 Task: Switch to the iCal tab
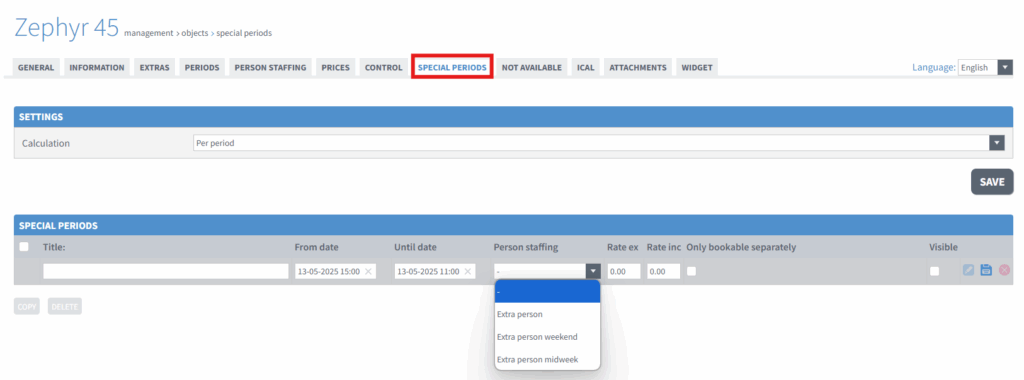(x=586, y=67)
